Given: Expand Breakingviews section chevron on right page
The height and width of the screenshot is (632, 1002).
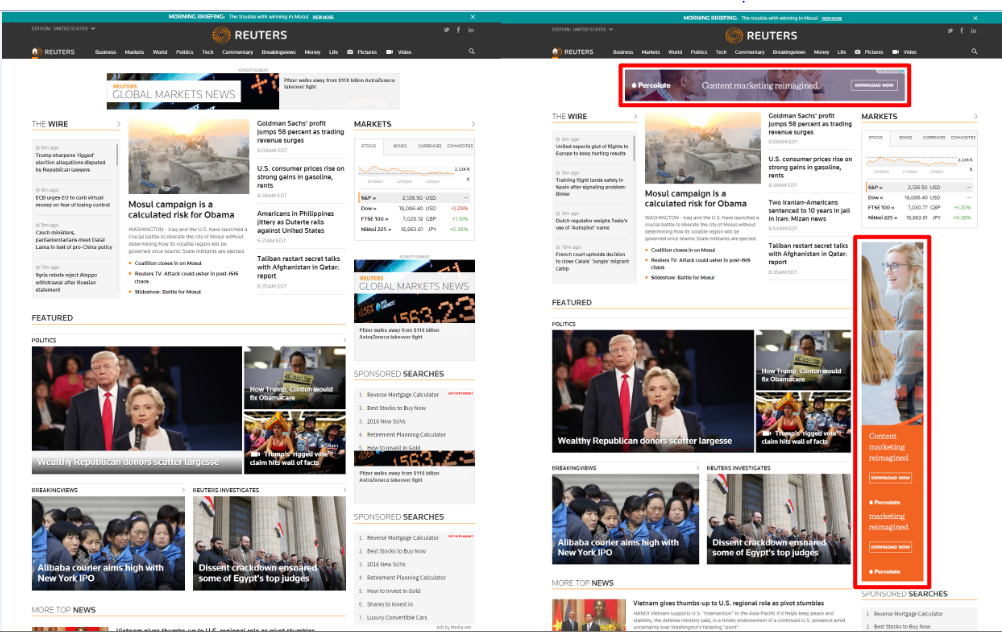Looking at the screenshot, I should pos(697,468).
